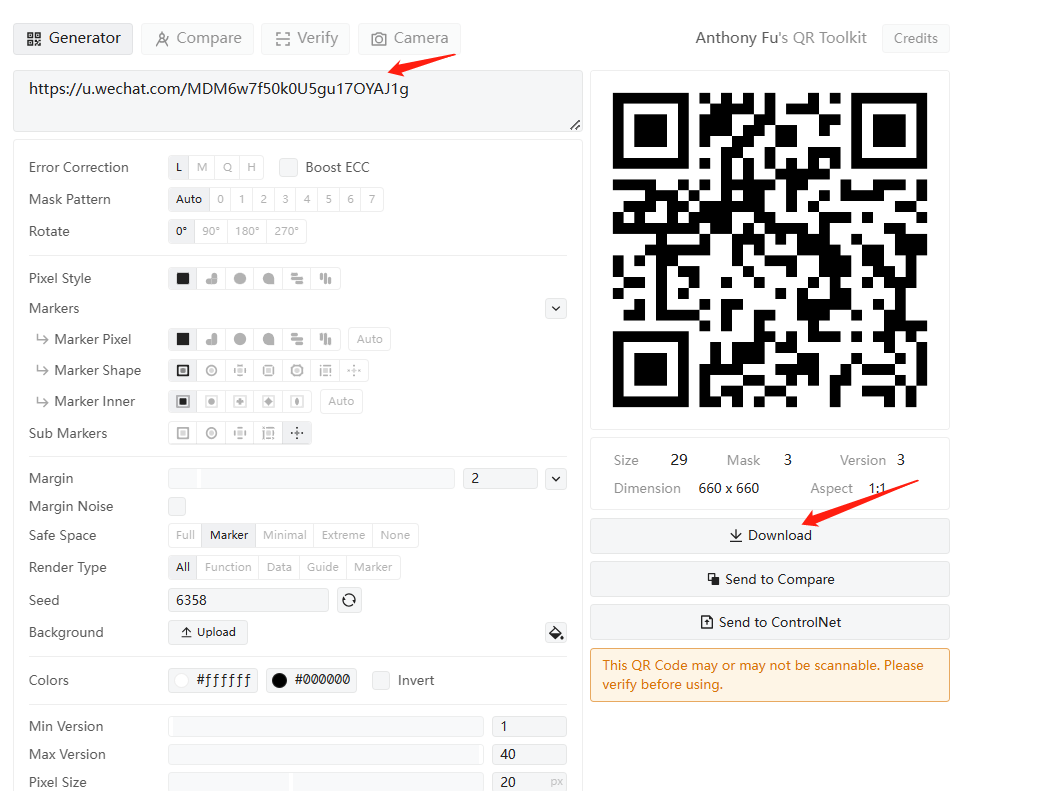1055x791 pixels.
Task: Select square Marker Pixel icon
Action: point(183,339)
